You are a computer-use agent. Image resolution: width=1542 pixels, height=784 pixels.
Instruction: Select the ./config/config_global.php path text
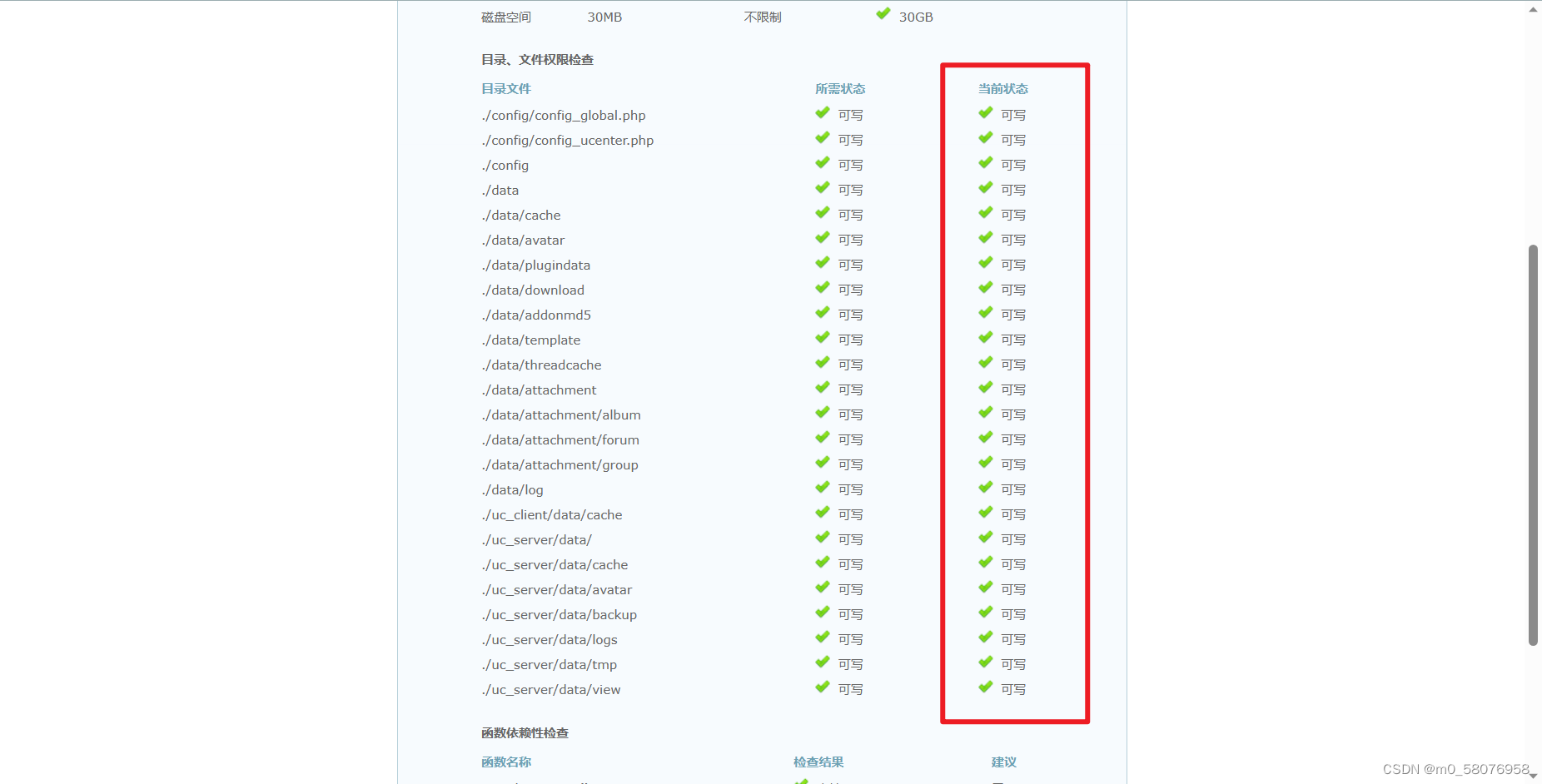click(564, 115)
